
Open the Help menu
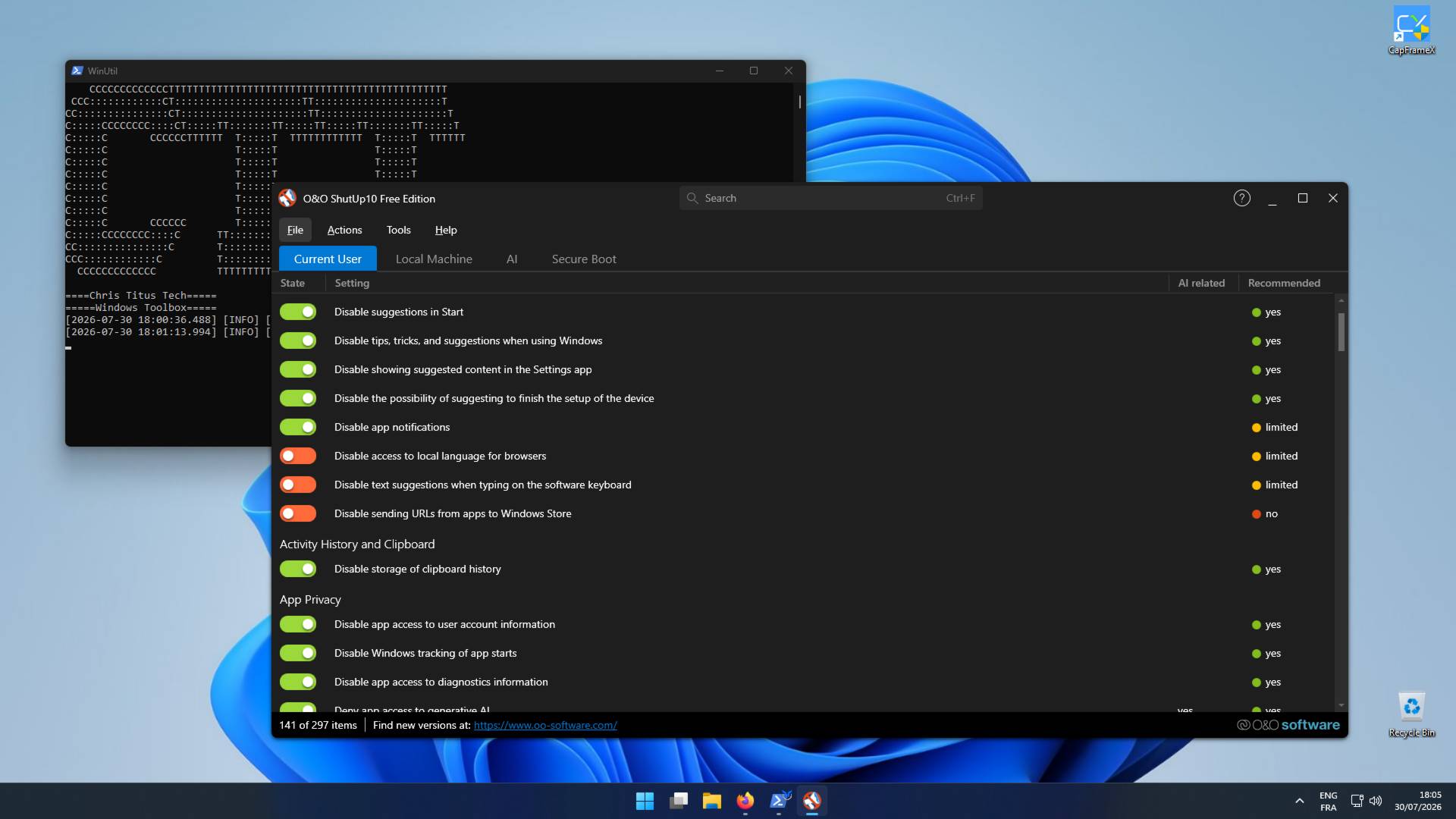coord(446,230)
